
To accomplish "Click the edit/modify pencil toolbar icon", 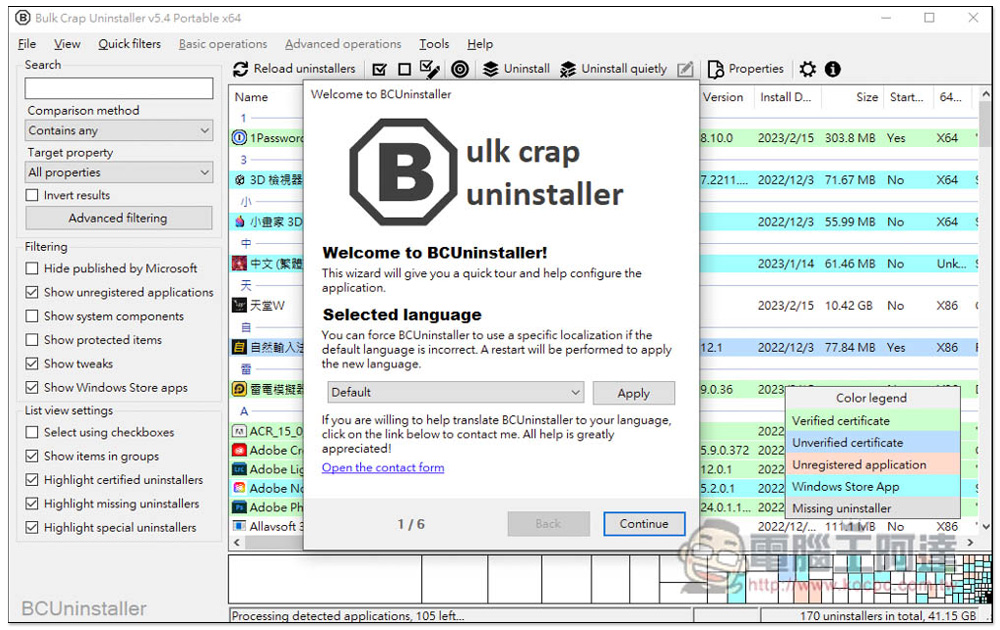I will 685,69.
